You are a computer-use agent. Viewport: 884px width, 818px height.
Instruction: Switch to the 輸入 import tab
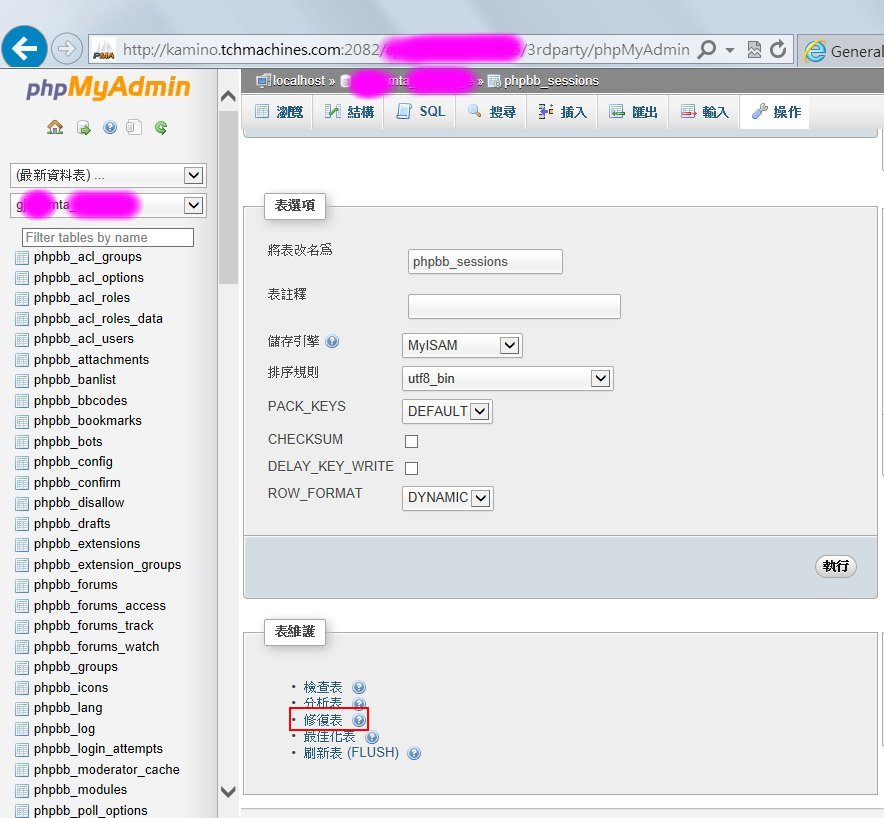click(704, 112)
